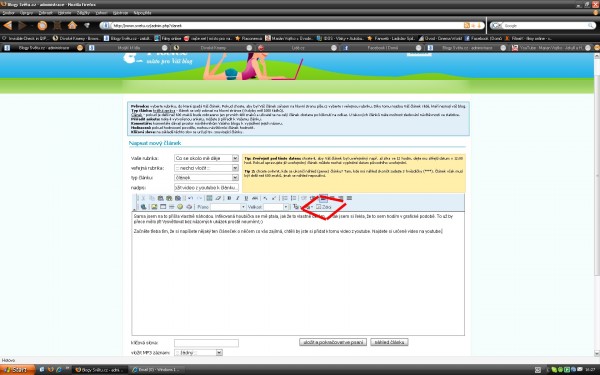Open the font (Písmo) combo box

click(x=228, y=207)
